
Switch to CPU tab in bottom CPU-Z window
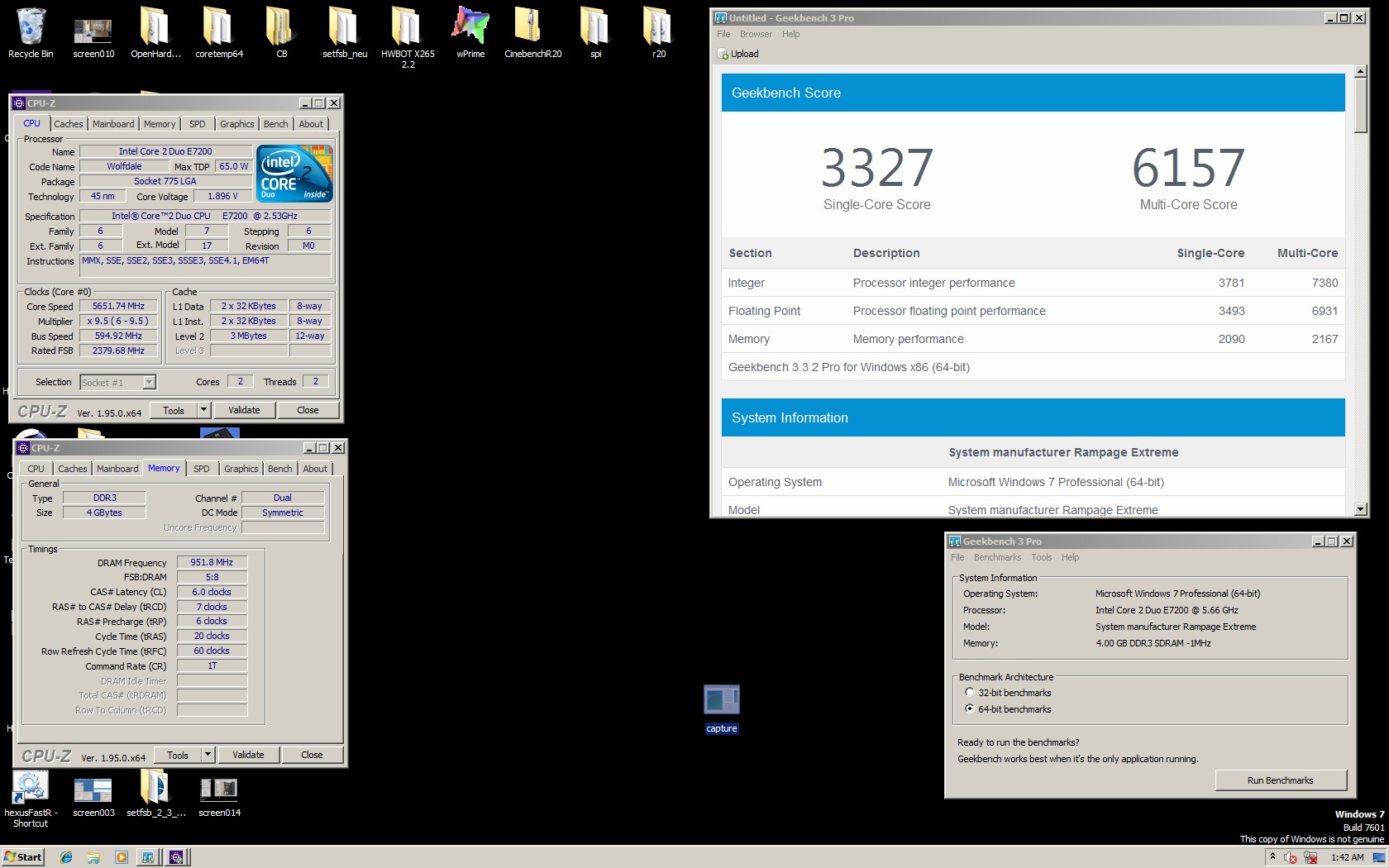point(36,469)
